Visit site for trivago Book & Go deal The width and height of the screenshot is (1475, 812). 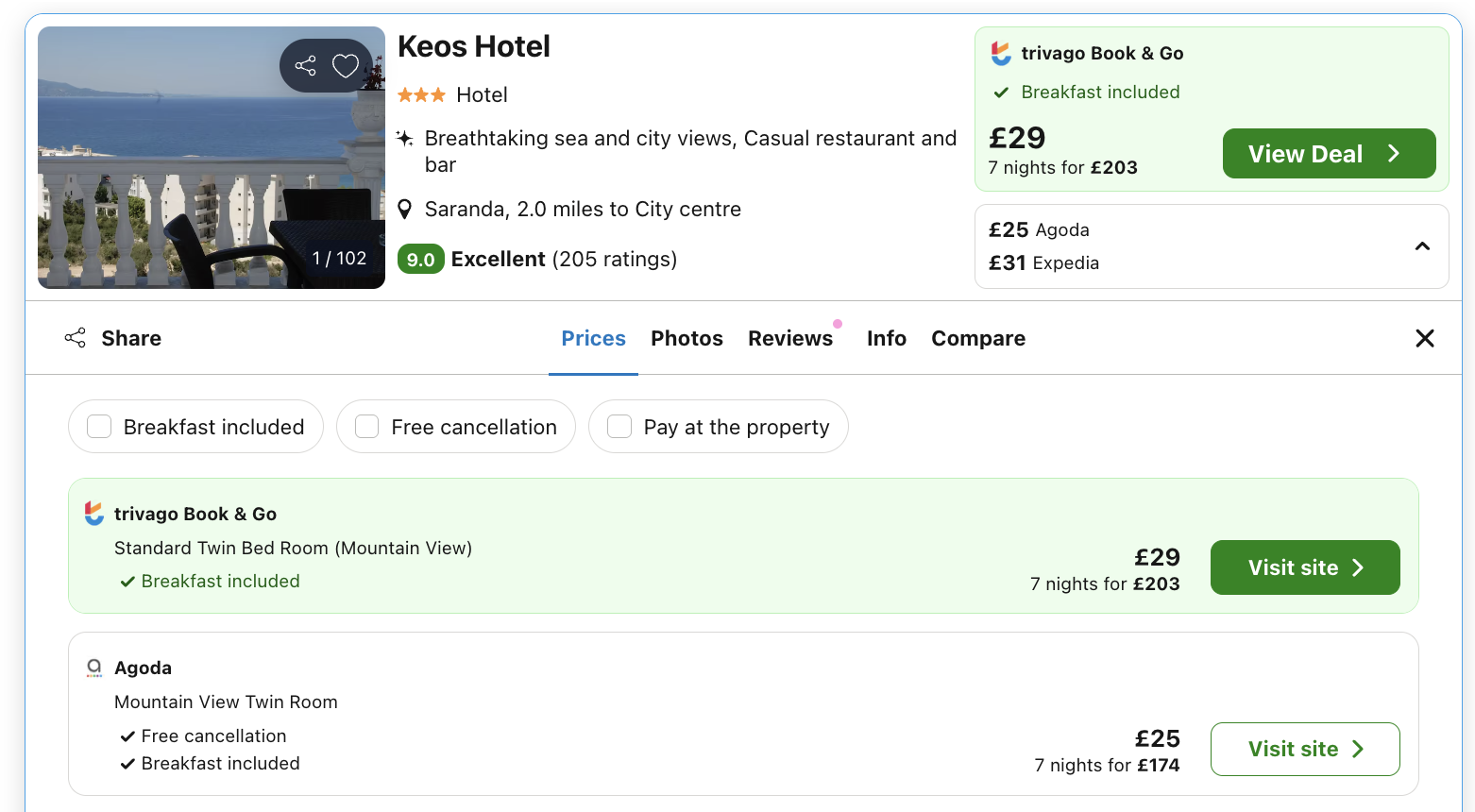[1304, 567]
